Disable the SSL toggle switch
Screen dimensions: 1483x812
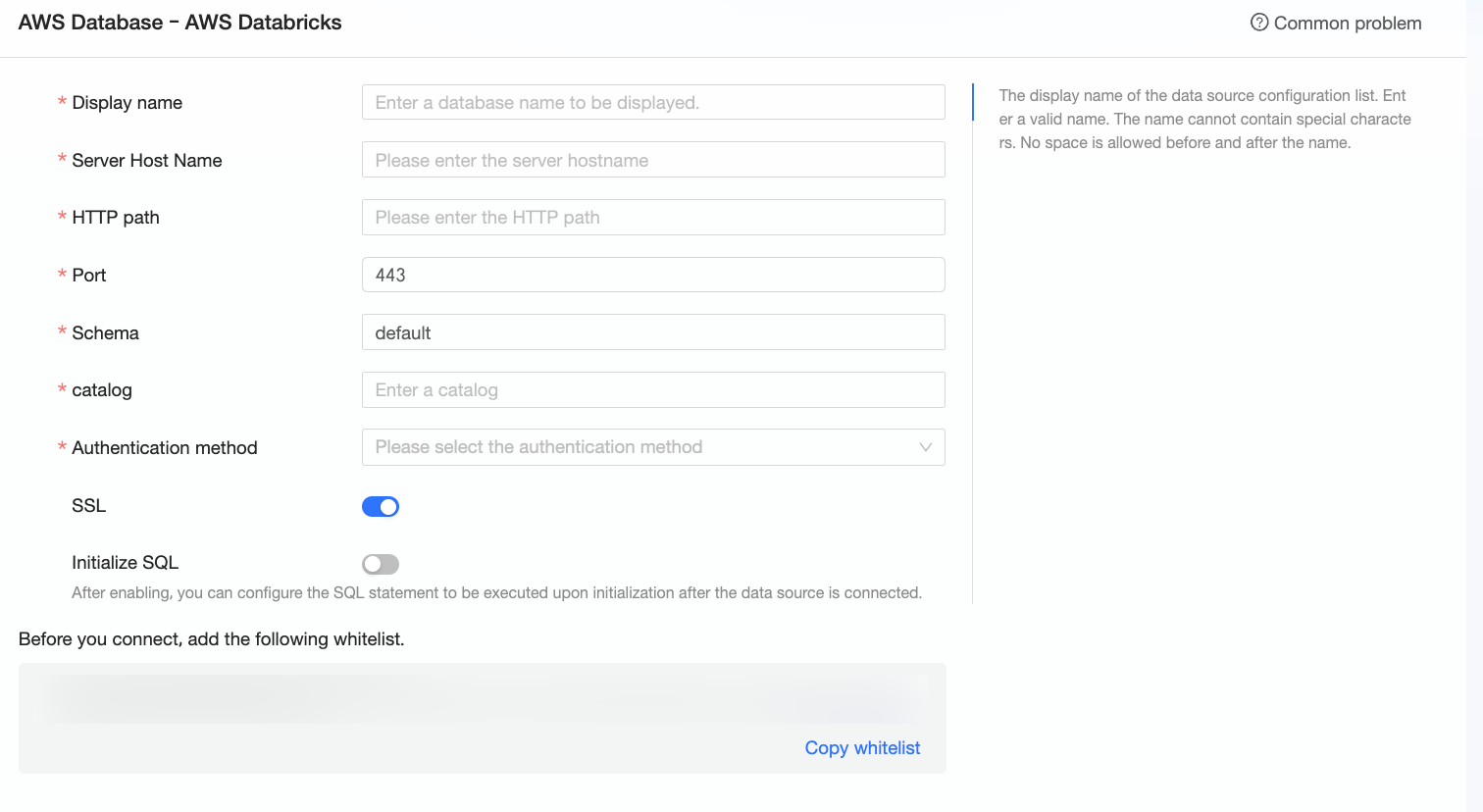coord(381,506)
